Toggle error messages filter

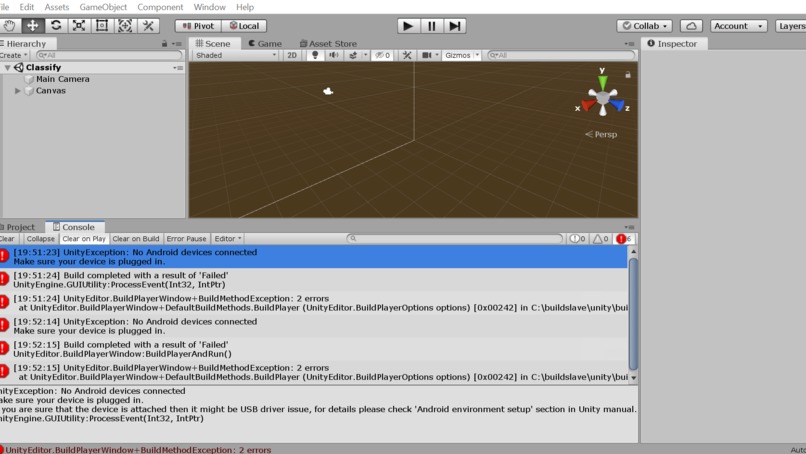pyautogui.click(x=624, y=239)
